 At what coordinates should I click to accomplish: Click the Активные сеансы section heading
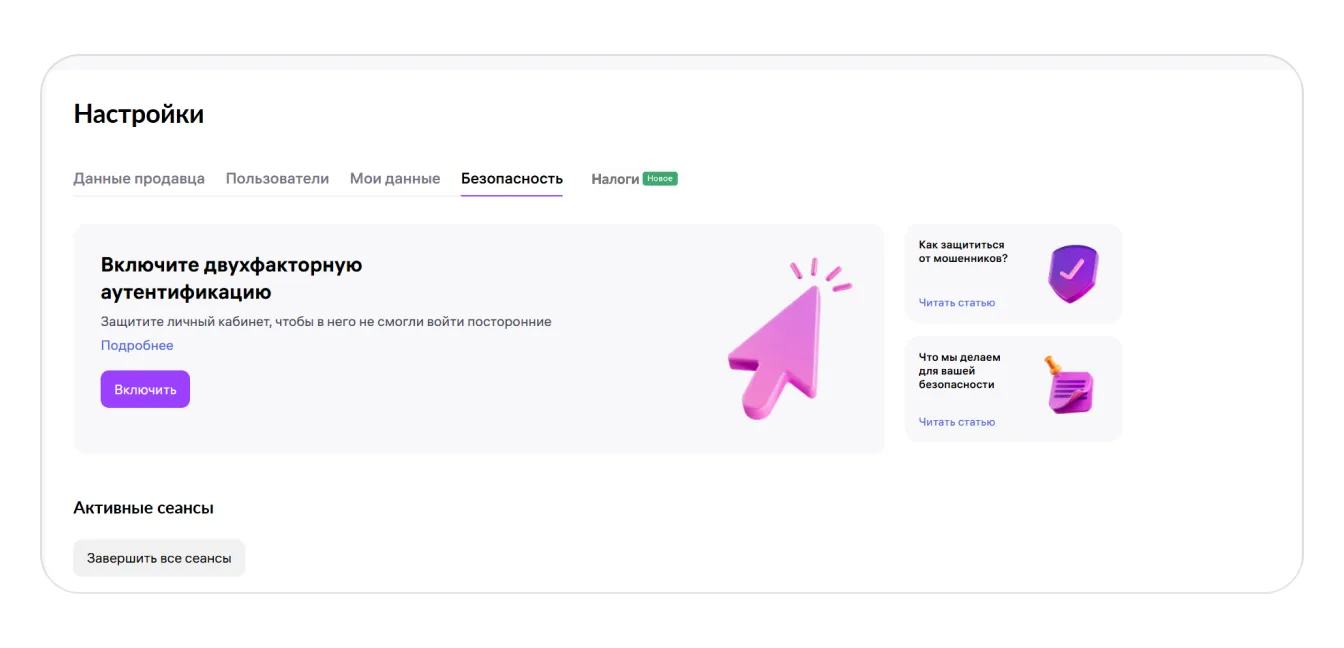[x=143, y=508]
